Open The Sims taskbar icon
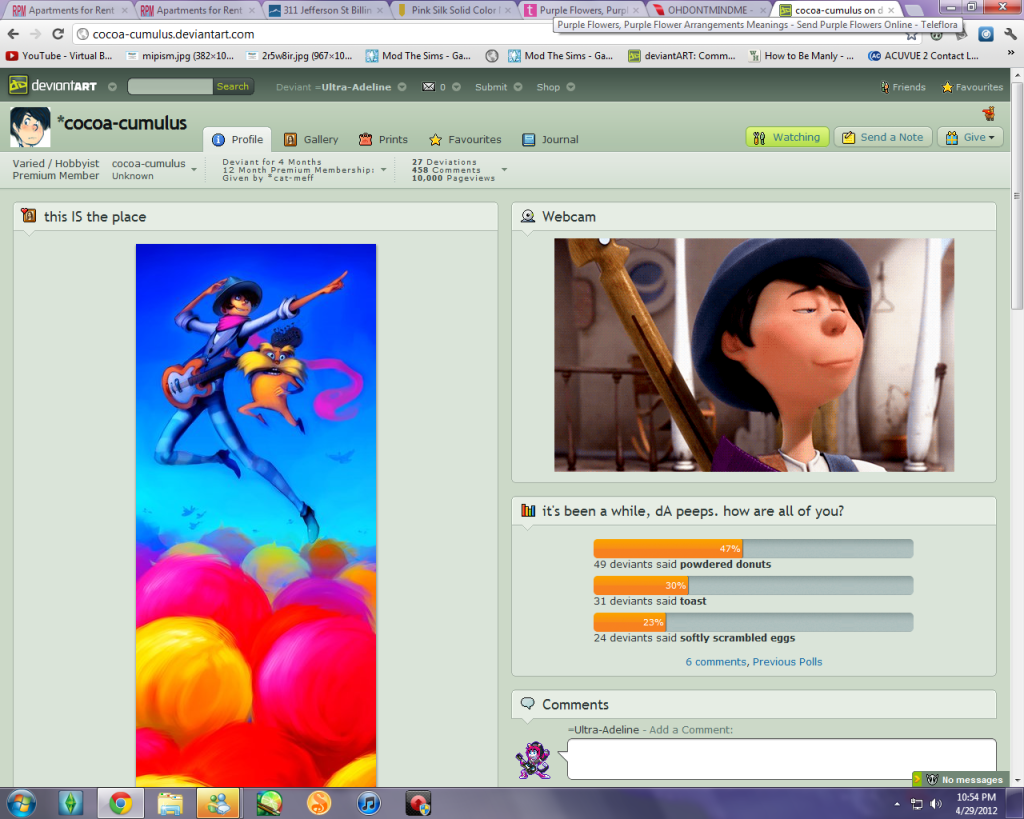 (71, 803)
